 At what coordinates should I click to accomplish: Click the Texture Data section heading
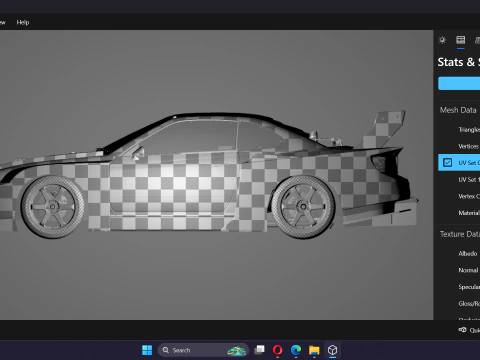click(460, 234)
